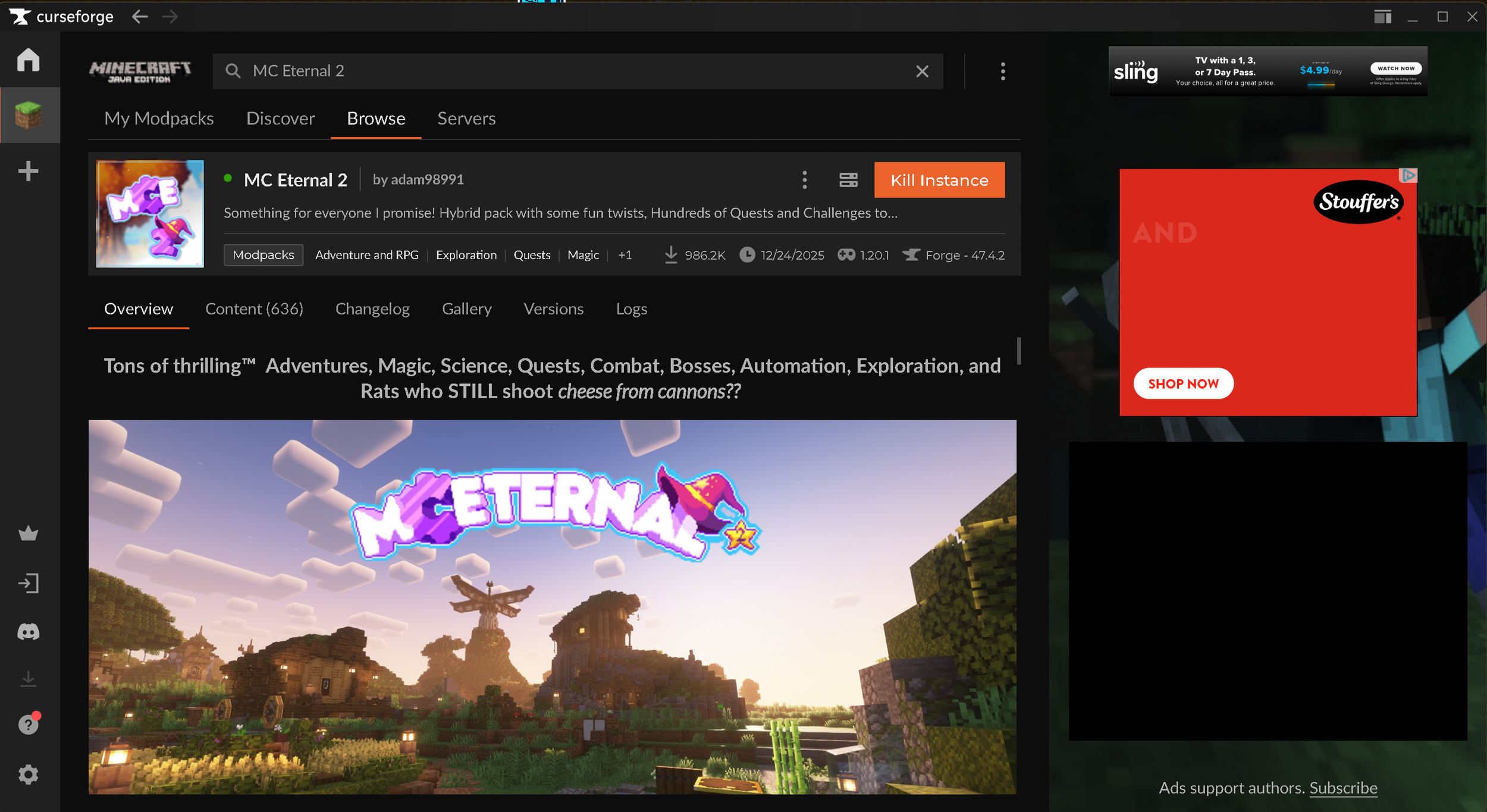This screenshot has width=1487, height=812.
Task: Select the Minecraft grass block game icon
Action: coord(28,115)
